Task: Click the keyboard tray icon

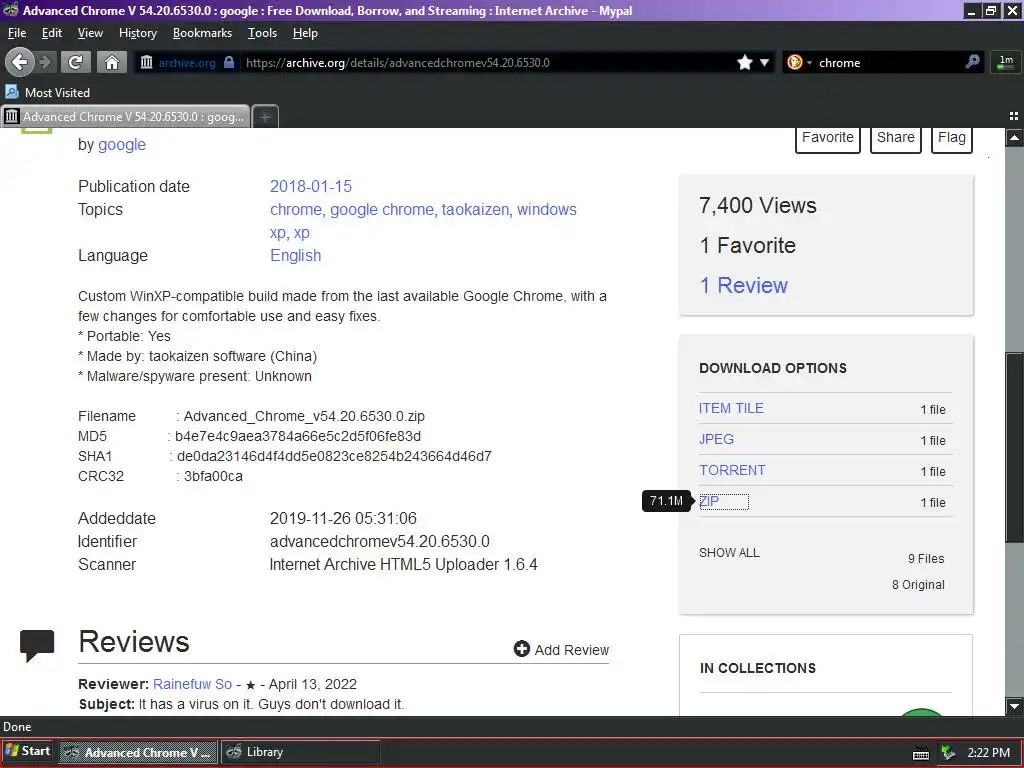Action: coord(921,754)
